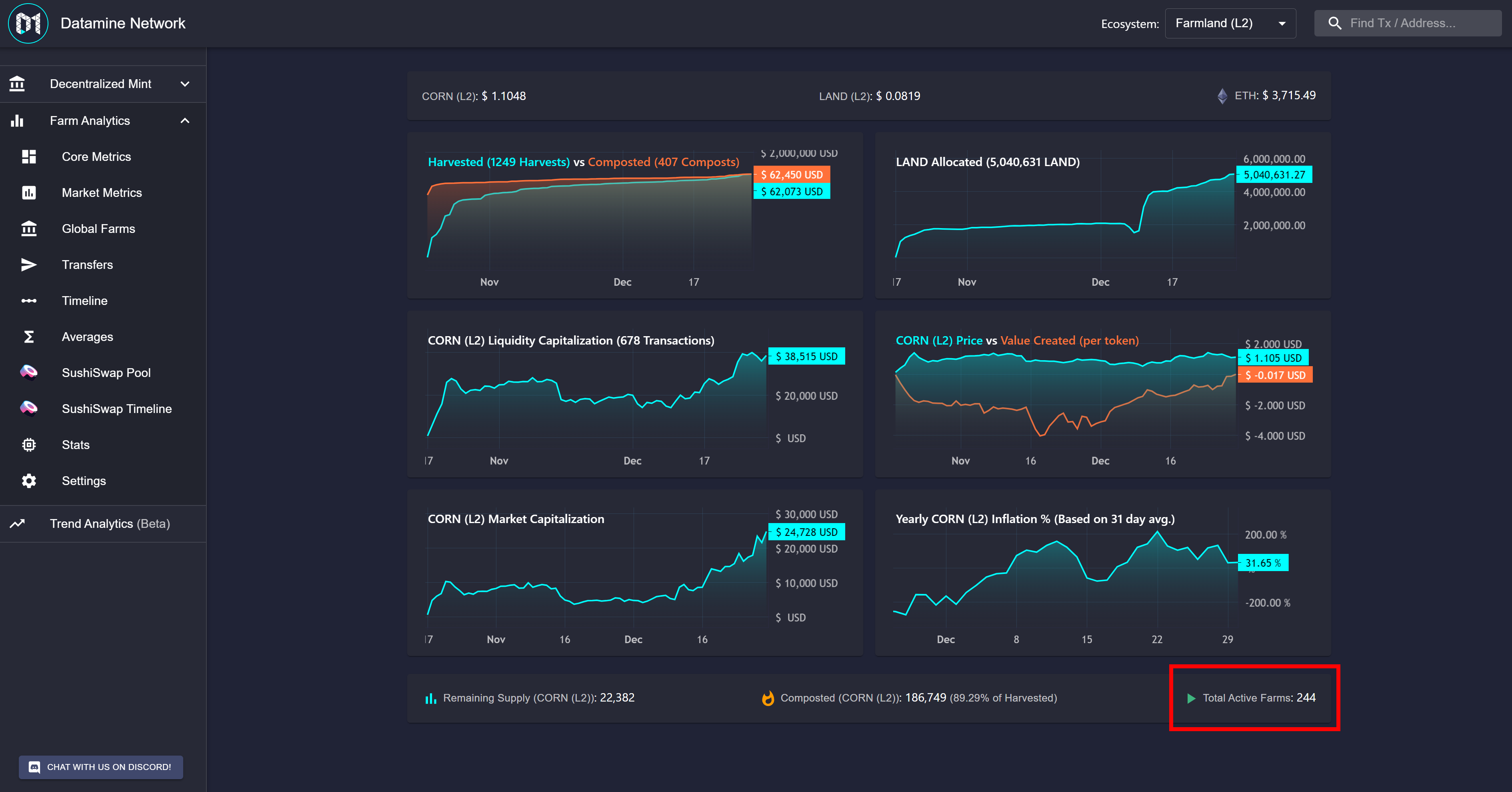Go to Market Metrics
Image resolution: width=1512 pixels, height=792 pixels.
(103, 192)
